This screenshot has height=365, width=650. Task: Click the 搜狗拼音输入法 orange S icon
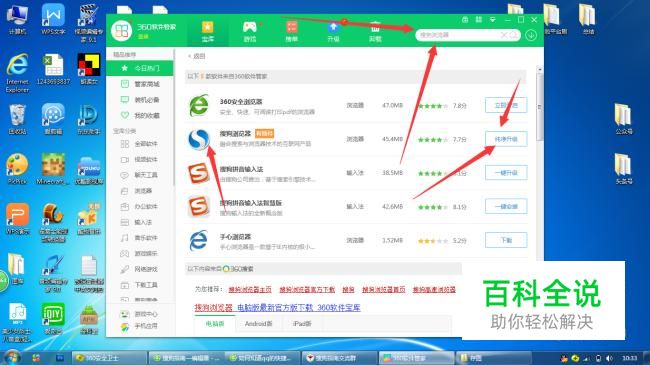[199, 173]
